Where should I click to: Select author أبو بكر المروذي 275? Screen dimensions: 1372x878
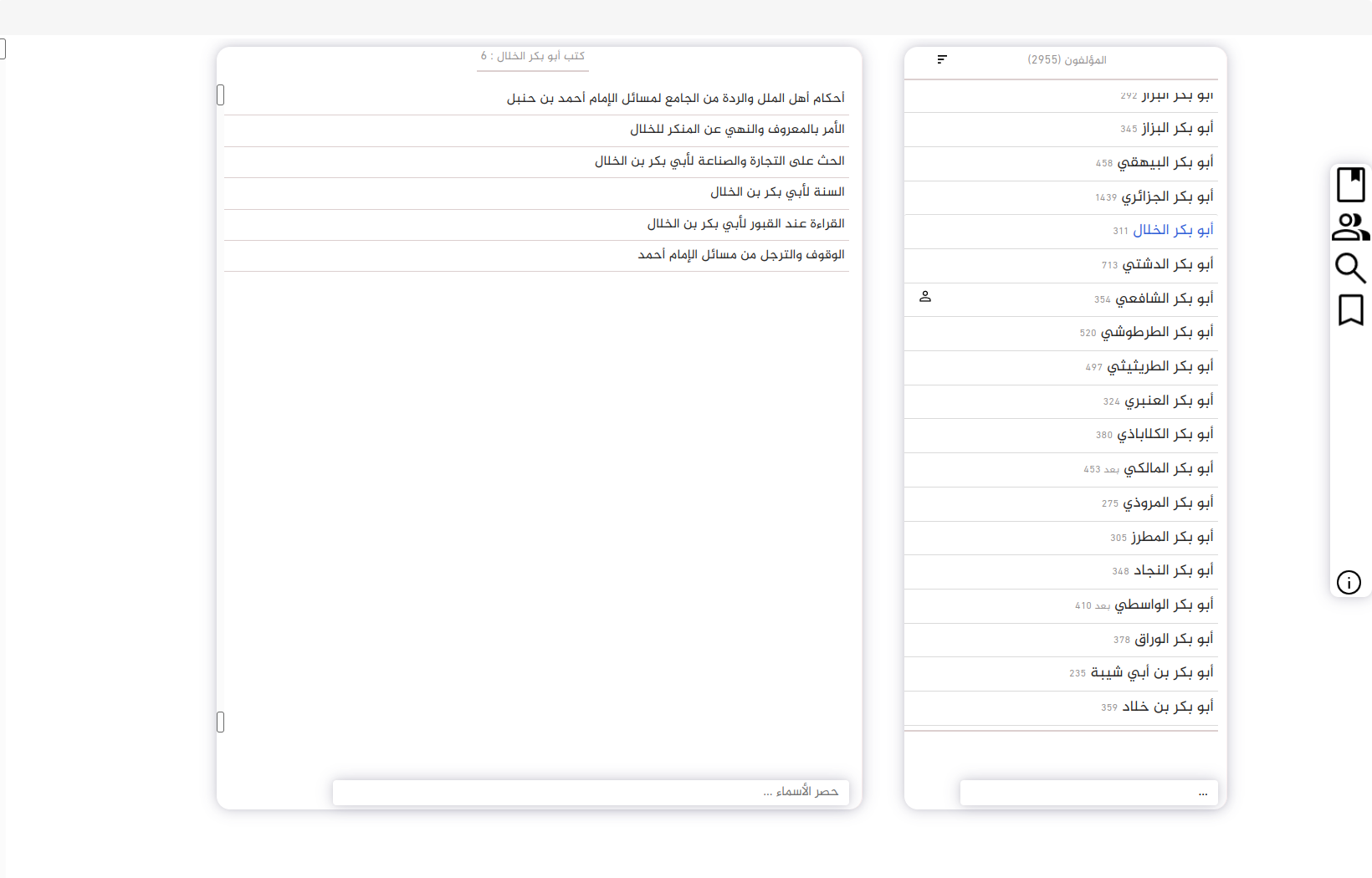click(1061, 503)
